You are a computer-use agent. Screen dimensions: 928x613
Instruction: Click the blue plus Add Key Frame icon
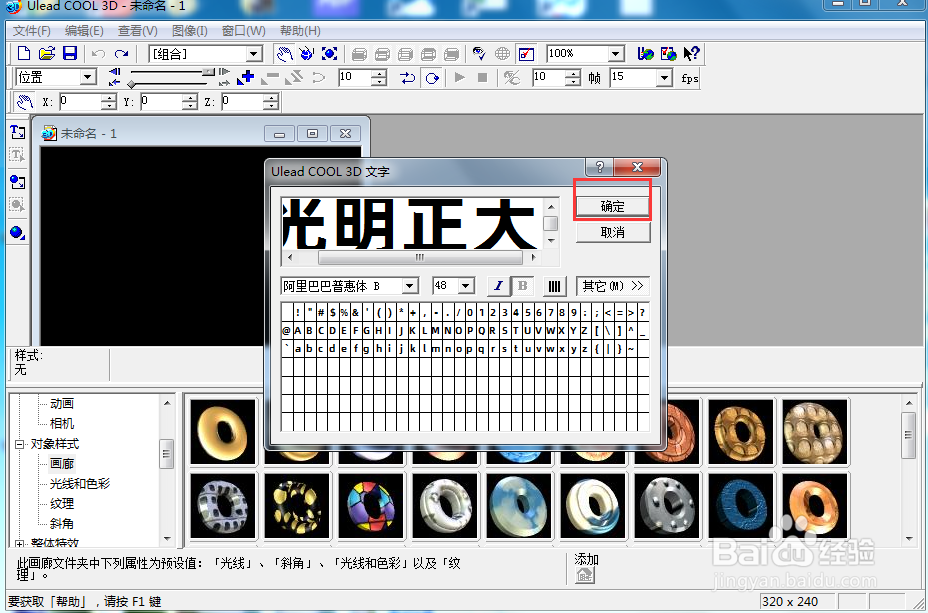point(245,78)
